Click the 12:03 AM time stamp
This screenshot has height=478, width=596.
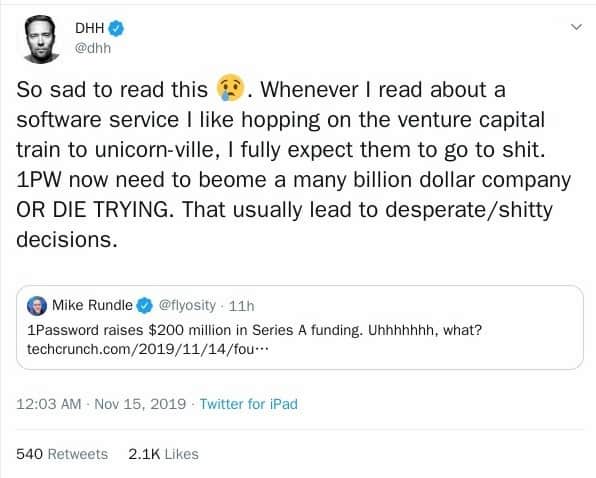[x=49, y=404]
